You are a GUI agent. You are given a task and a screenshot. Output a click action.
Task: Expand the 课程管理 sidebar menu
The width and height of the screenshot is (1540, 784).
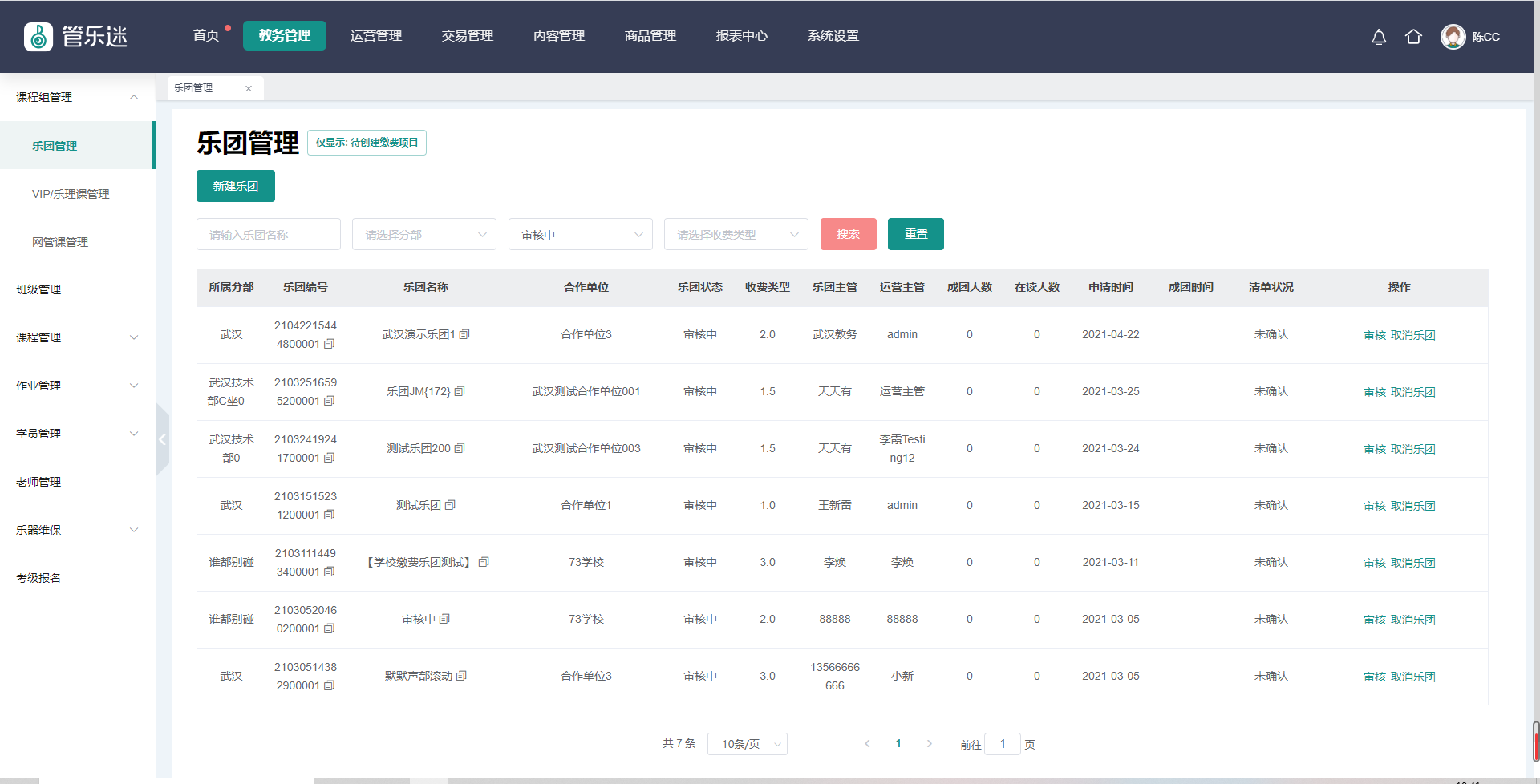coord(77,337)
